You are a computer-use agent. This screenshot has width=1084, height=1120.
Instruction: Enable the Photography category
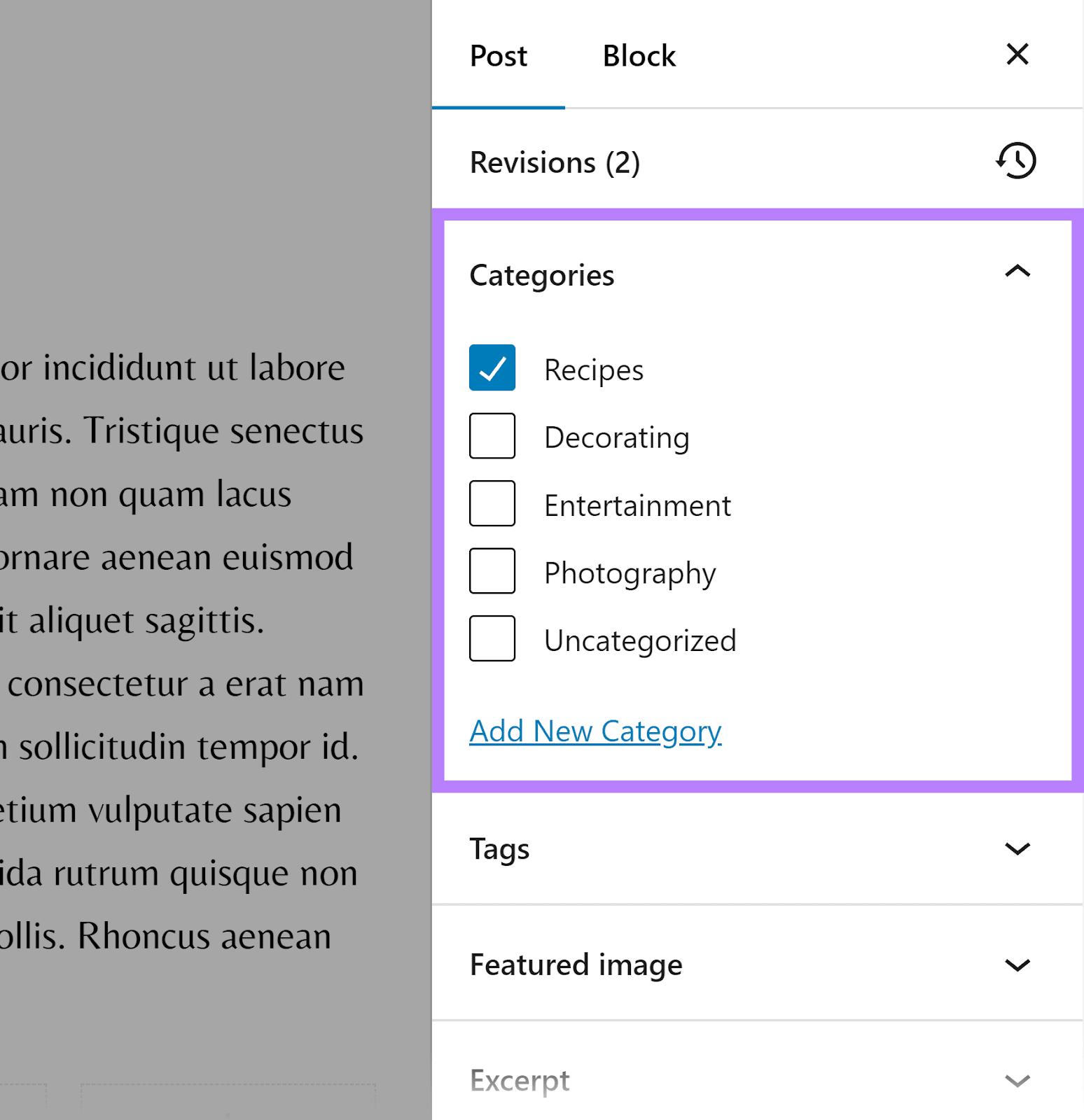point(492,570)
